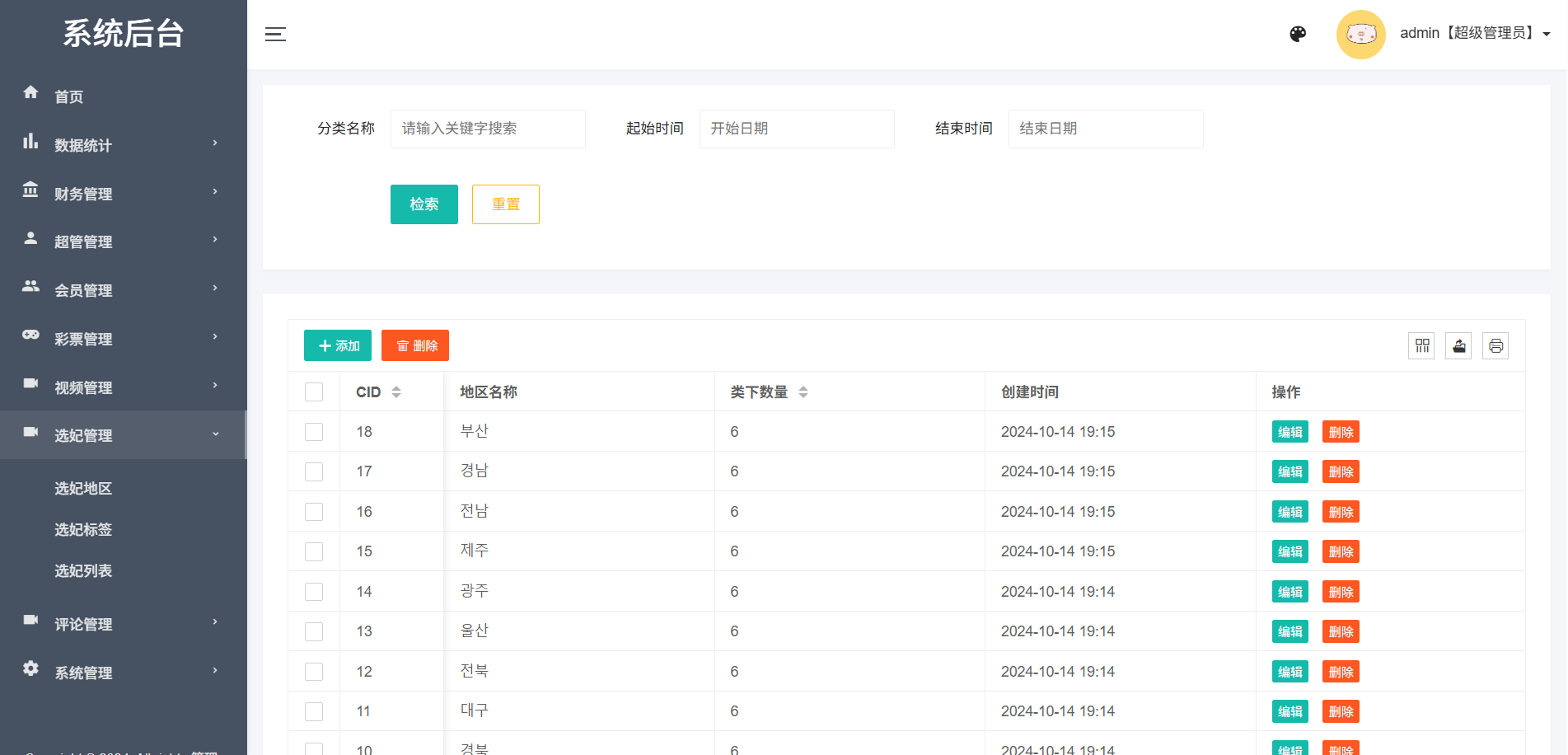Expand the 会员管理 sidebar section
The width and height of the screenshot is (1568, 755).
(x=124, y=289)
